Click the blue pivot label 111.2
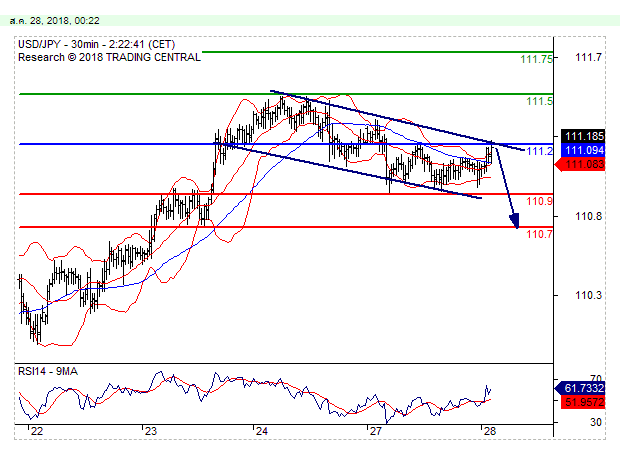The width and height of the screenshot is (620, 449). (x=539, y=151)
